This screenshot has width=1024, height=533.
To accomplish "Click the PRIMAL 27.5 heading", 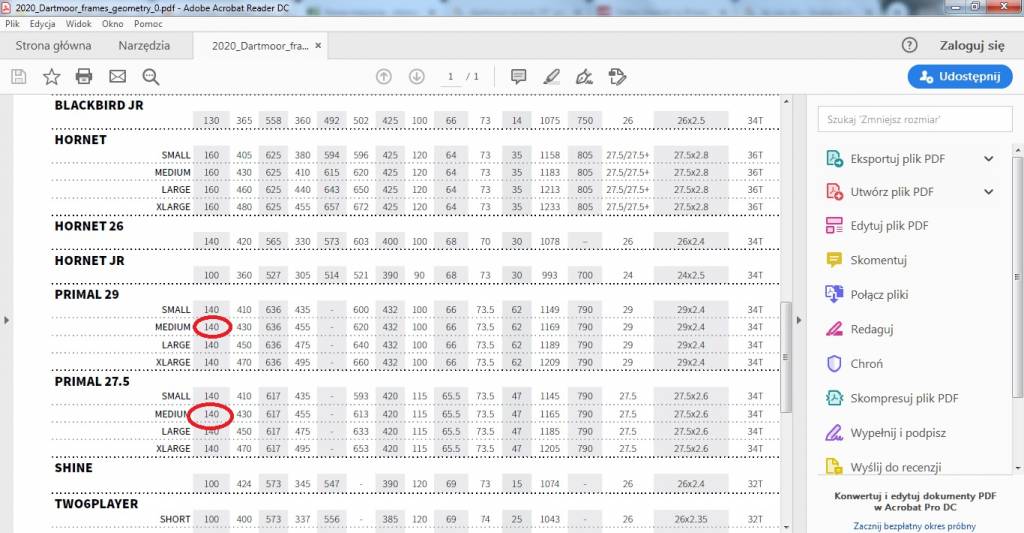I will (x=92, y=381).
